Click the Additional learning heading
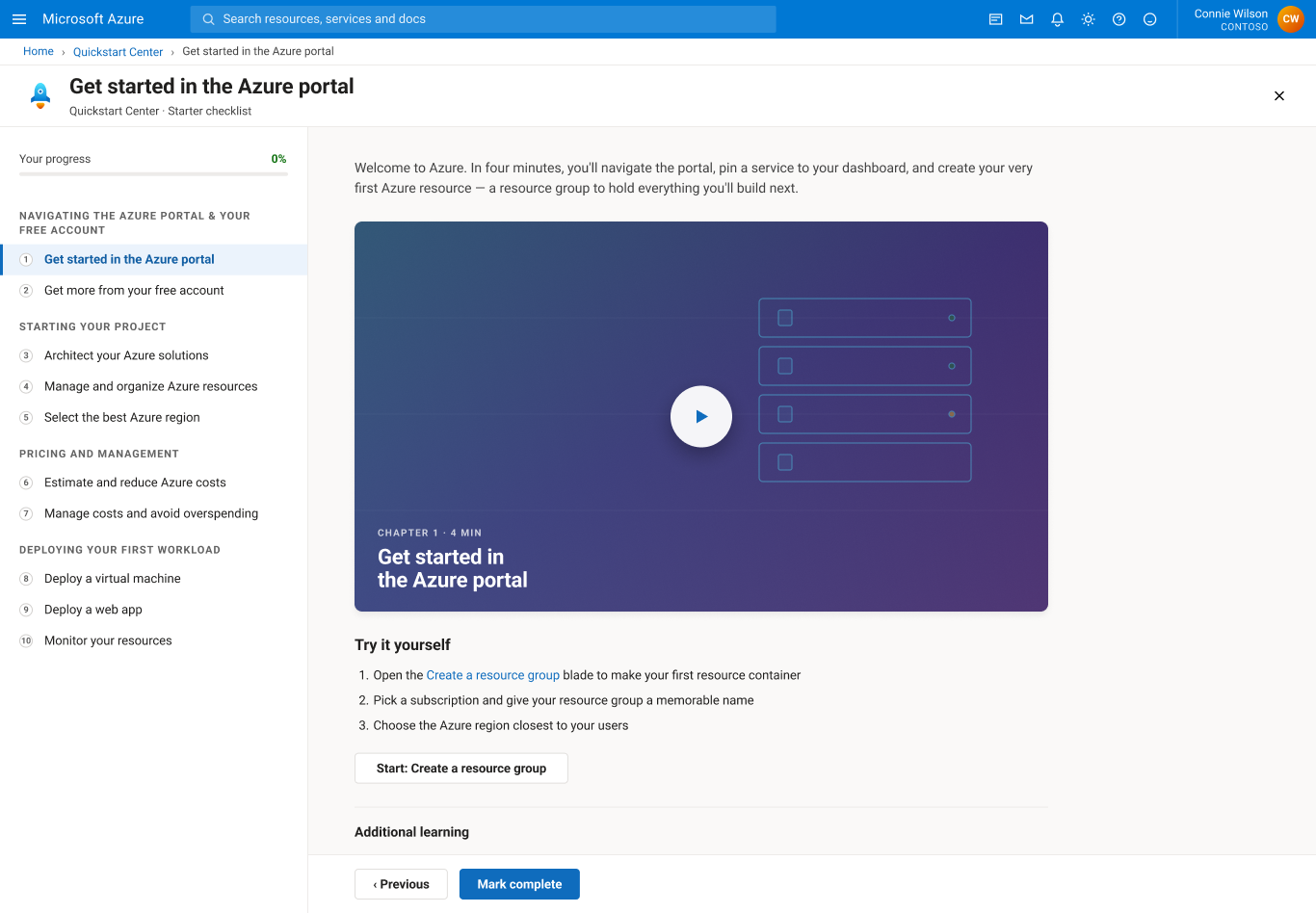Viewport: 1316px width, 913px height. (x=412, y=832)
